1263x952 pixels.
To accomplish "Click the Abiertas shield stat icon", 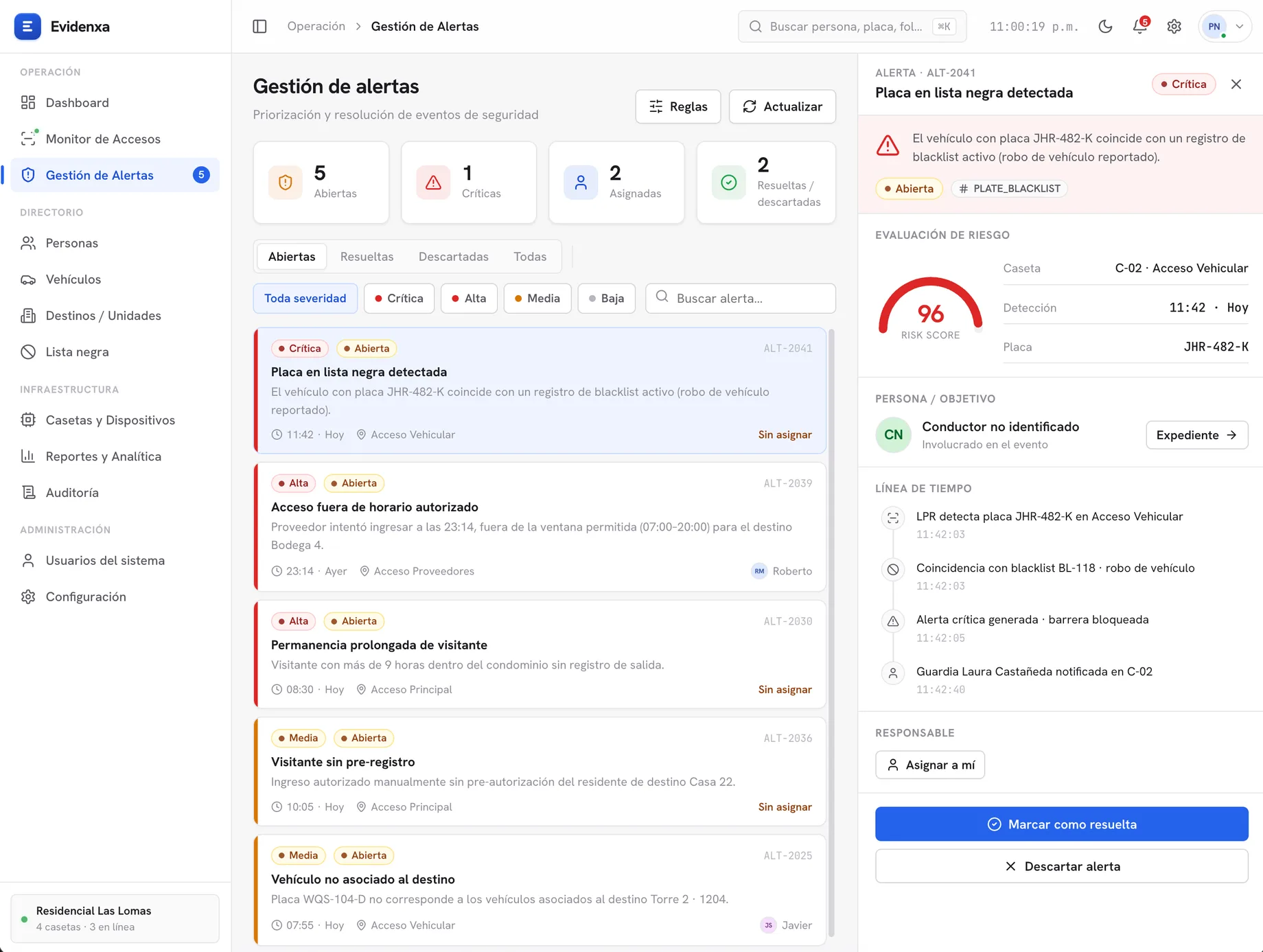I will (286, 183).
